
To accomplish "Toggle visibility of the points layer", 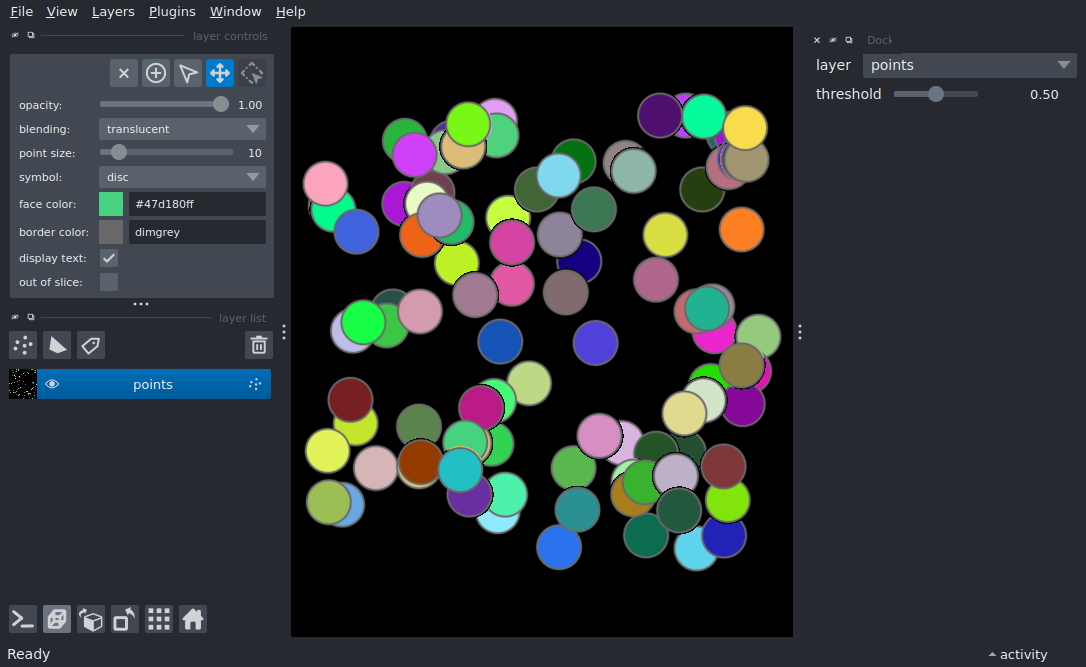I will click(x=52, y=384).
